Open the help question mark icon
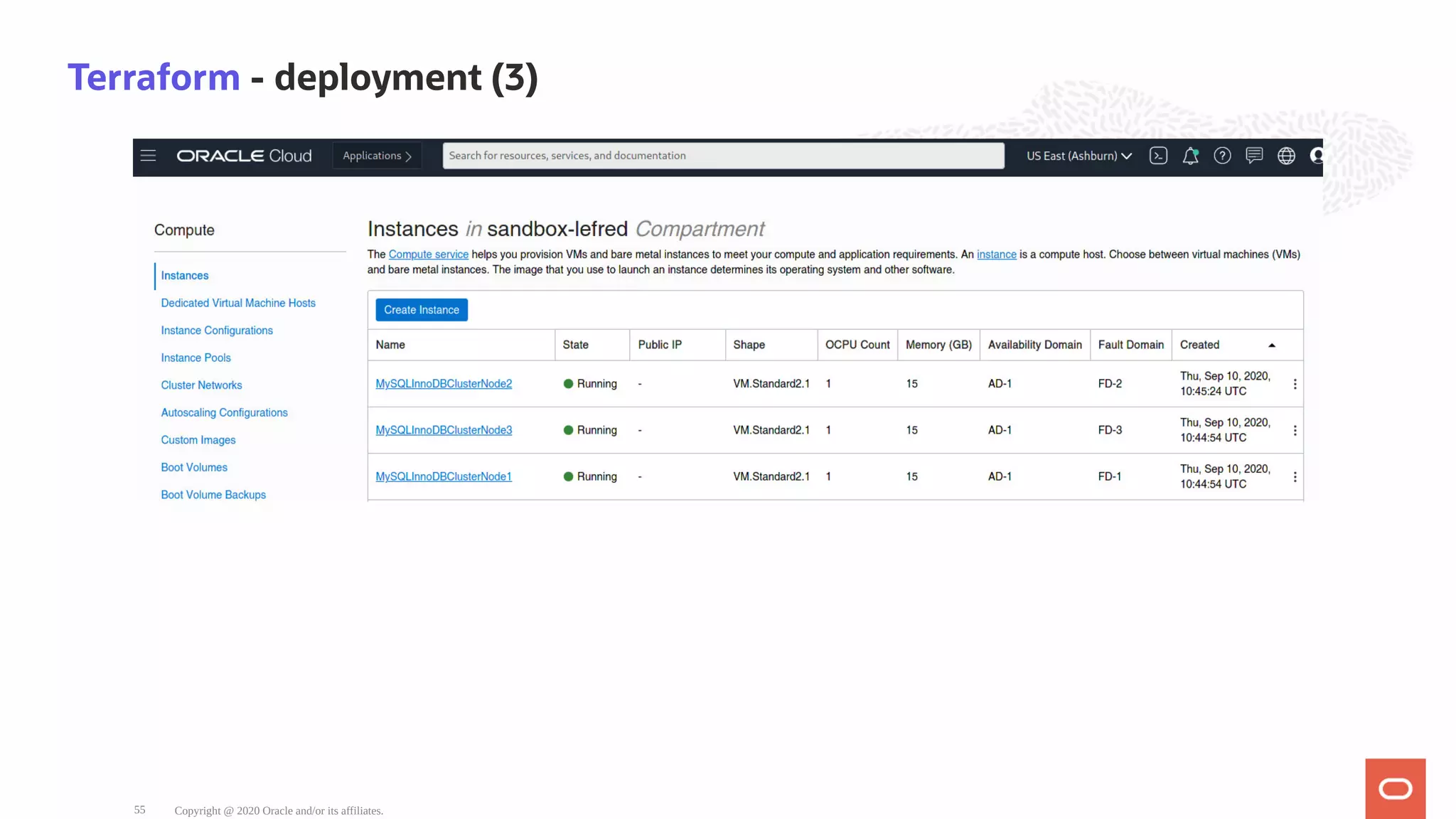The image size is (1456, 819). pos(1222,156)
